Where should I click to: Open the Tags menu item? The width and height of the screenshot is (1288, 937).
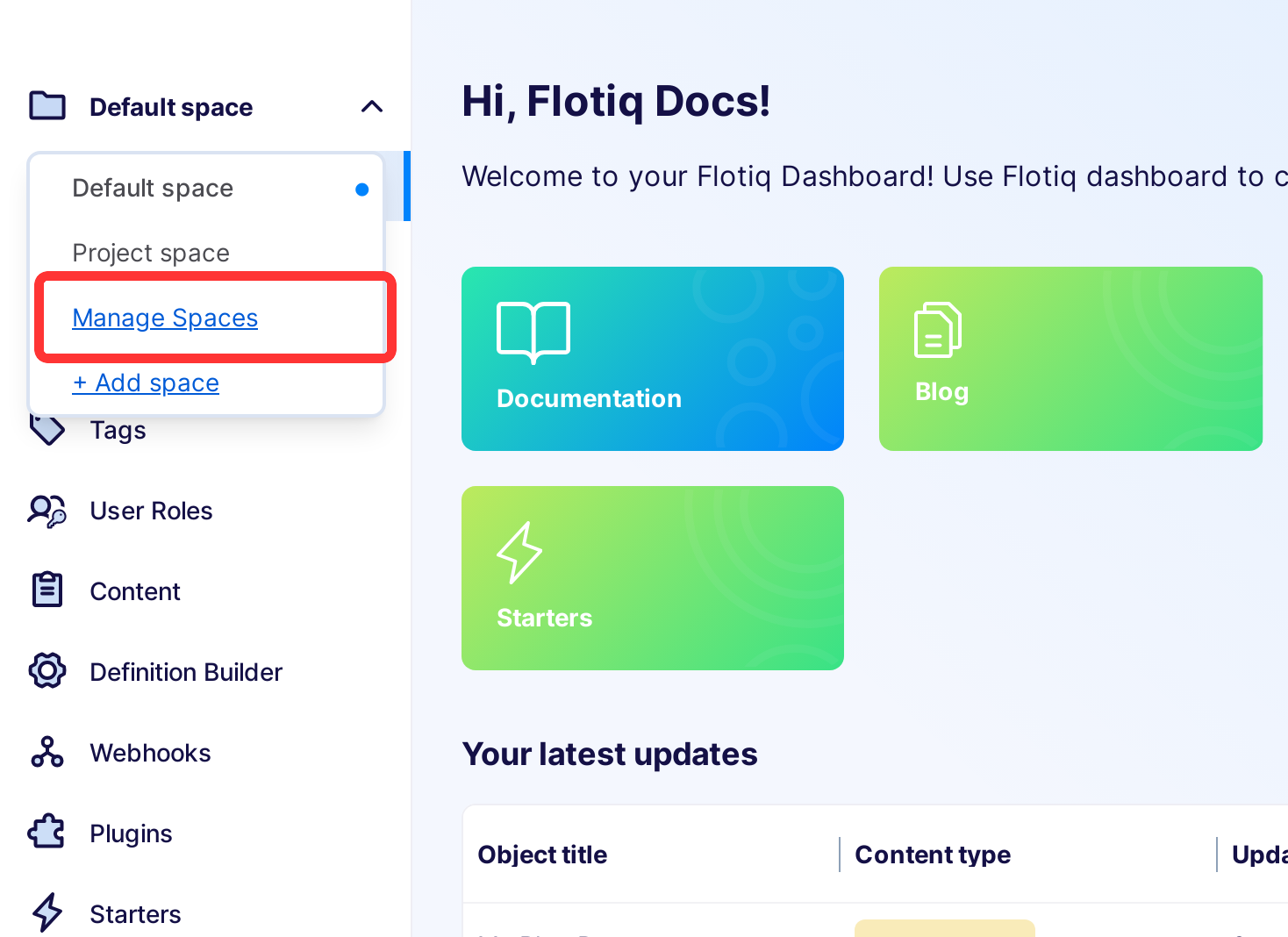pyautogui.click(x=118, y=431)
